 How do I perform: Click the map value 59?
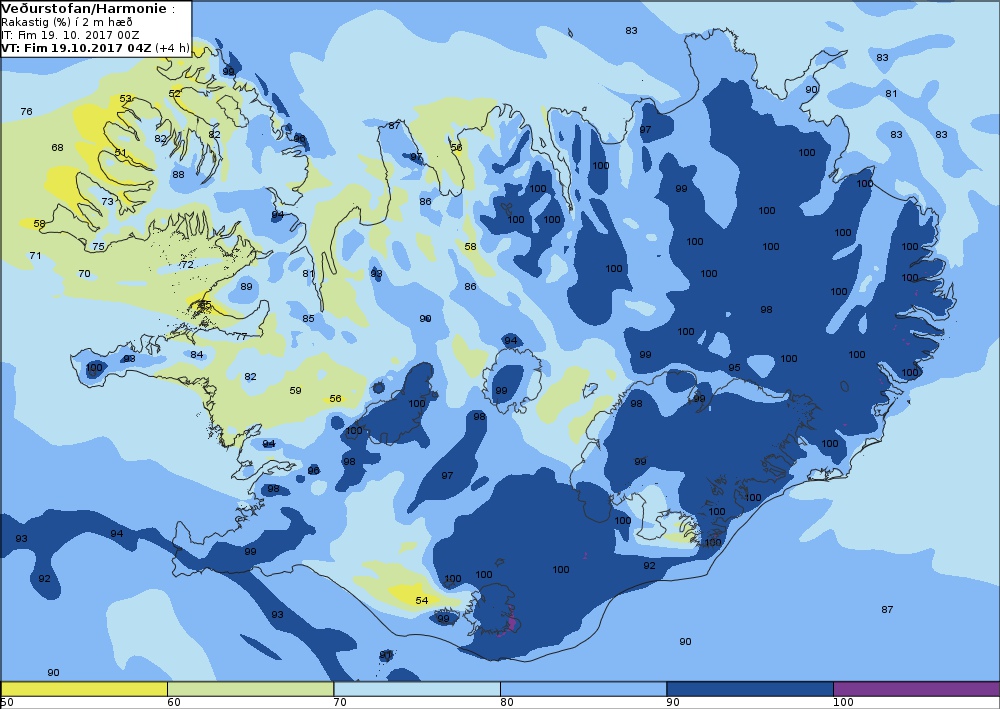(x=295, y=390)
